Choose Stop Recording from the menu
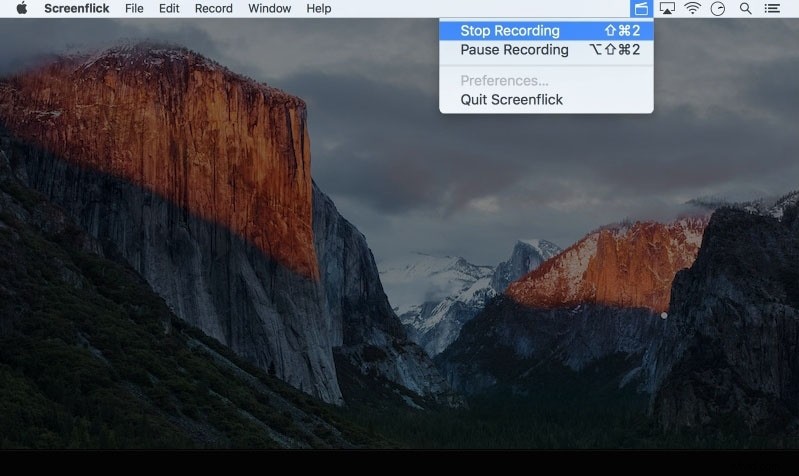This screenshot has height=476, width=799. (546, 31)
